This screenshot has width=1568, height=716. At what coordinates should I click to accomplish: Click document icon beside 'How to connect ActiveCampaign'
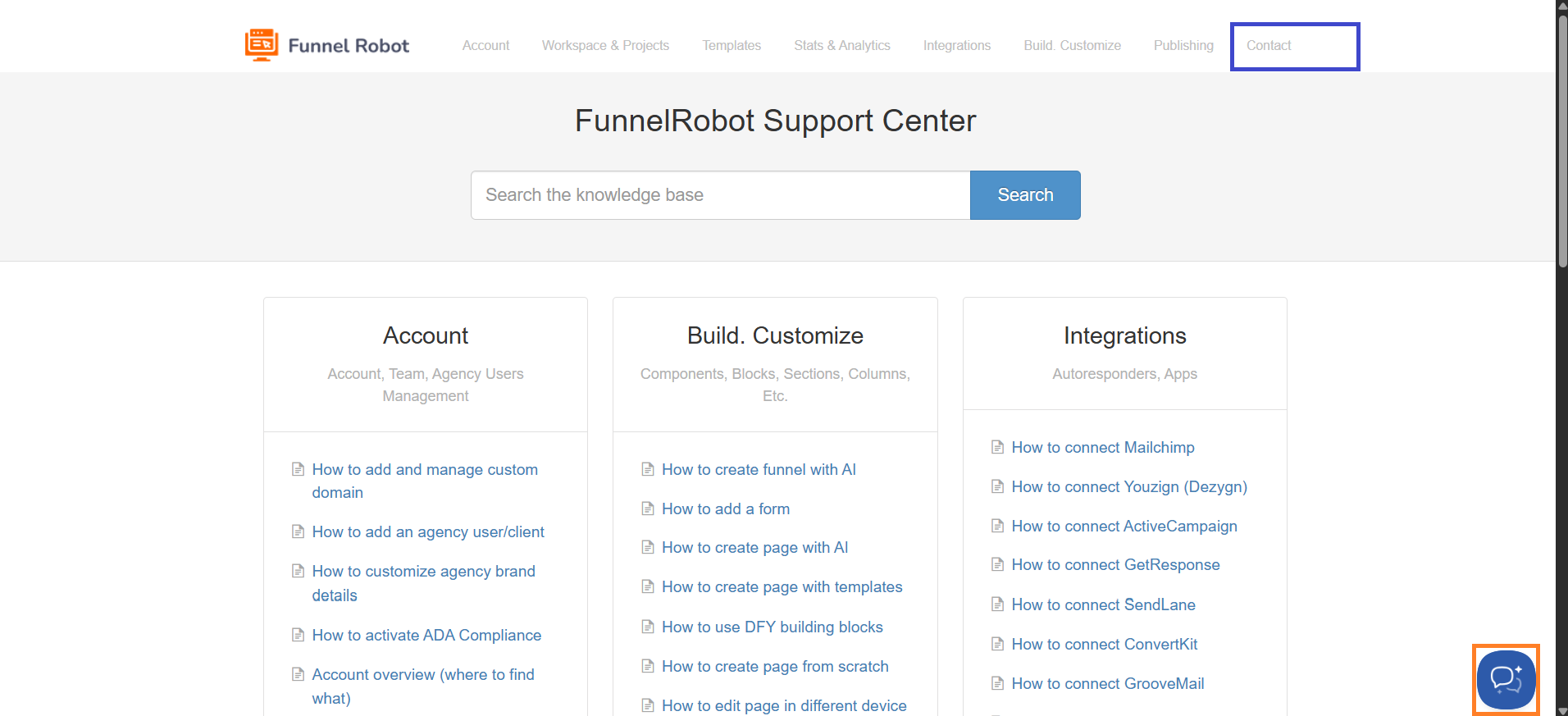point(997,526)
